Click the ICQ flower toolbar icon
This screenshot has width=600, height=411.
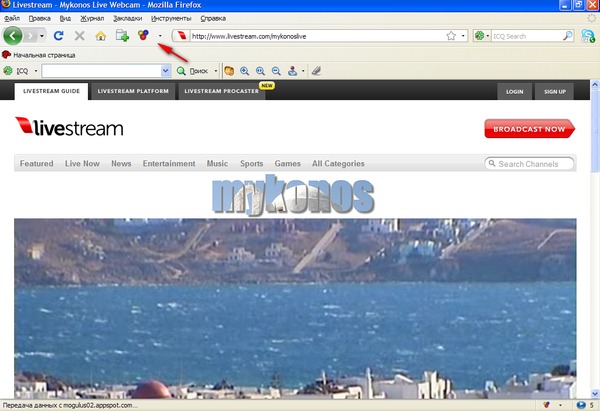point(8,71)
